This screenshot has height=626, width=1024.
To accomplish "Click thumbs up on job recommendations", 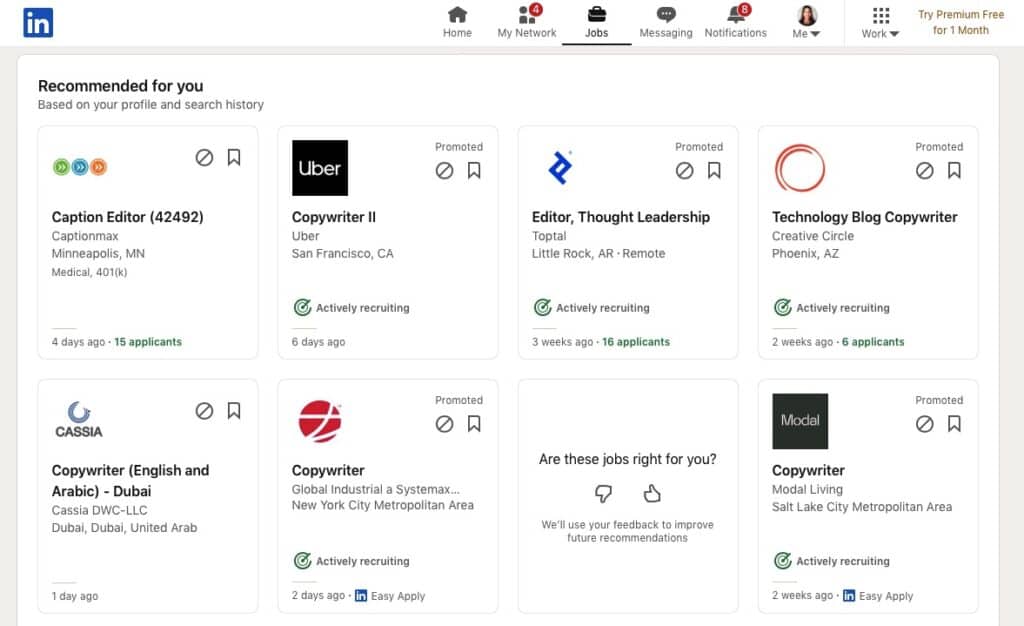I will coord(652,493).
